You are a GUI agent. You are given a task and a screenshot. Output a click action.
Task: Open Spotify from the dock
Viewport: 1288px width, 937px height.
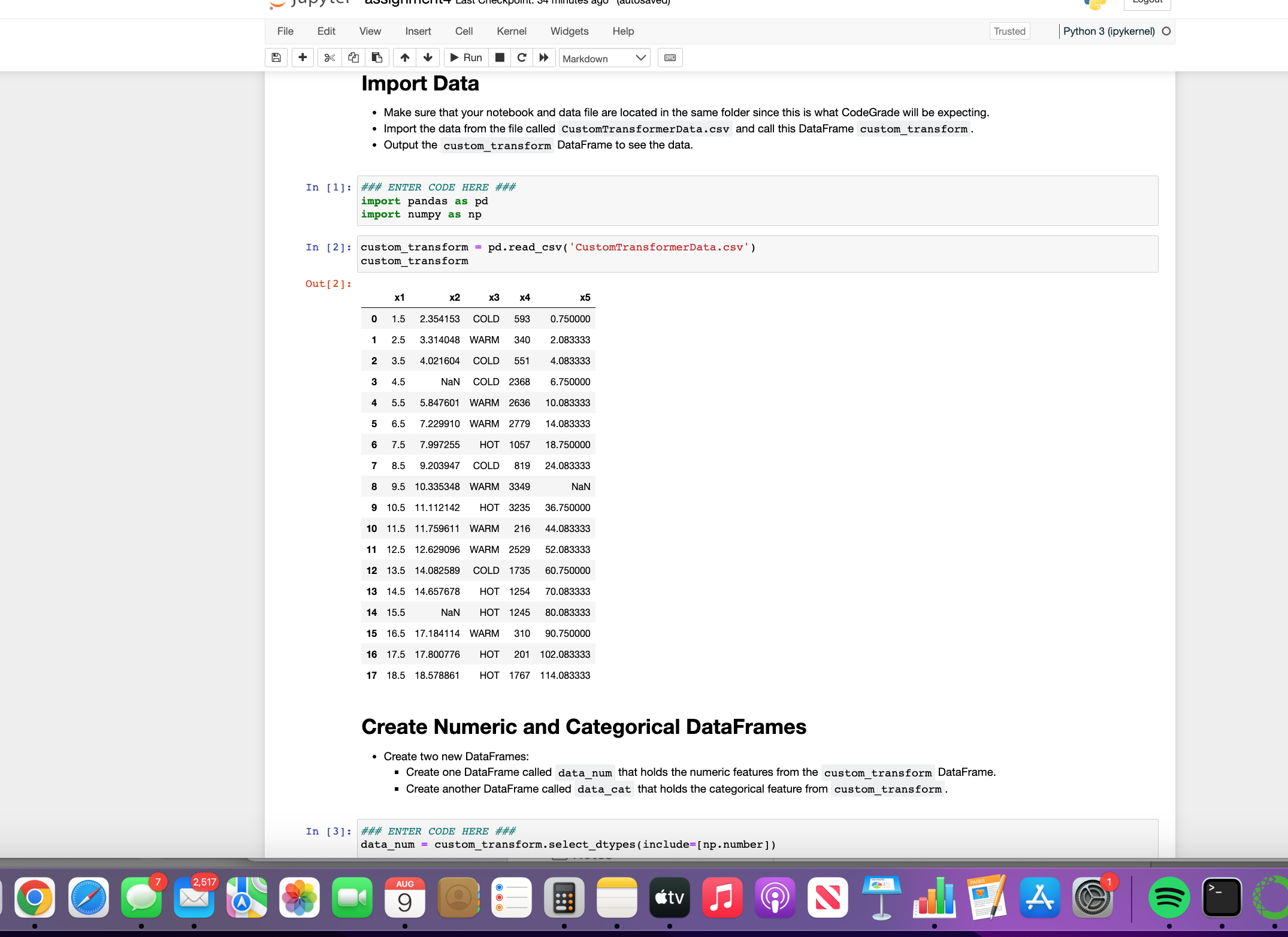pyautogui.click(x=1169, y=898)
